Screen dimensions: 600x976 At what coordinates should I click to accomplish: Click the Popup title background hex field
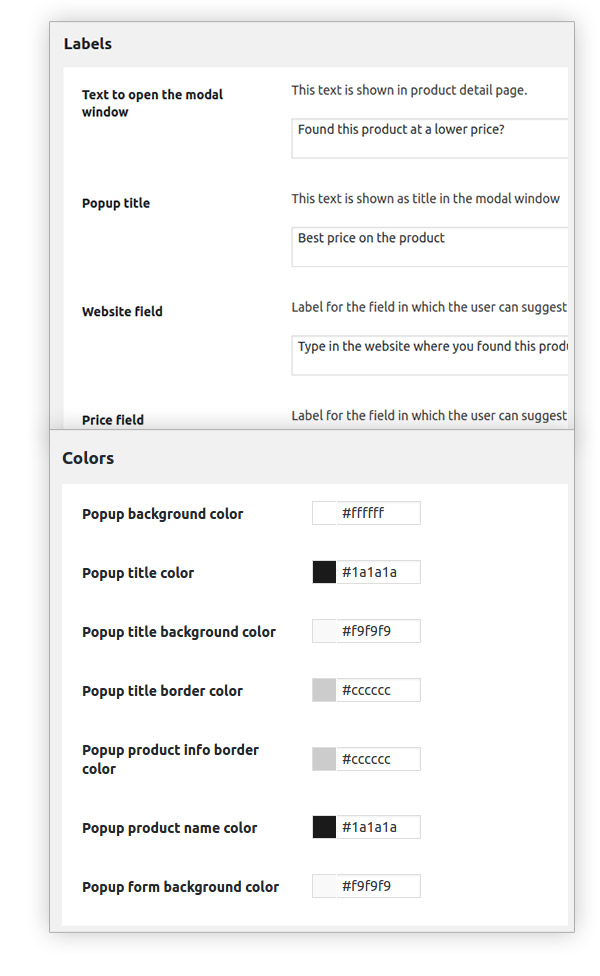click(x=378, y=631)
